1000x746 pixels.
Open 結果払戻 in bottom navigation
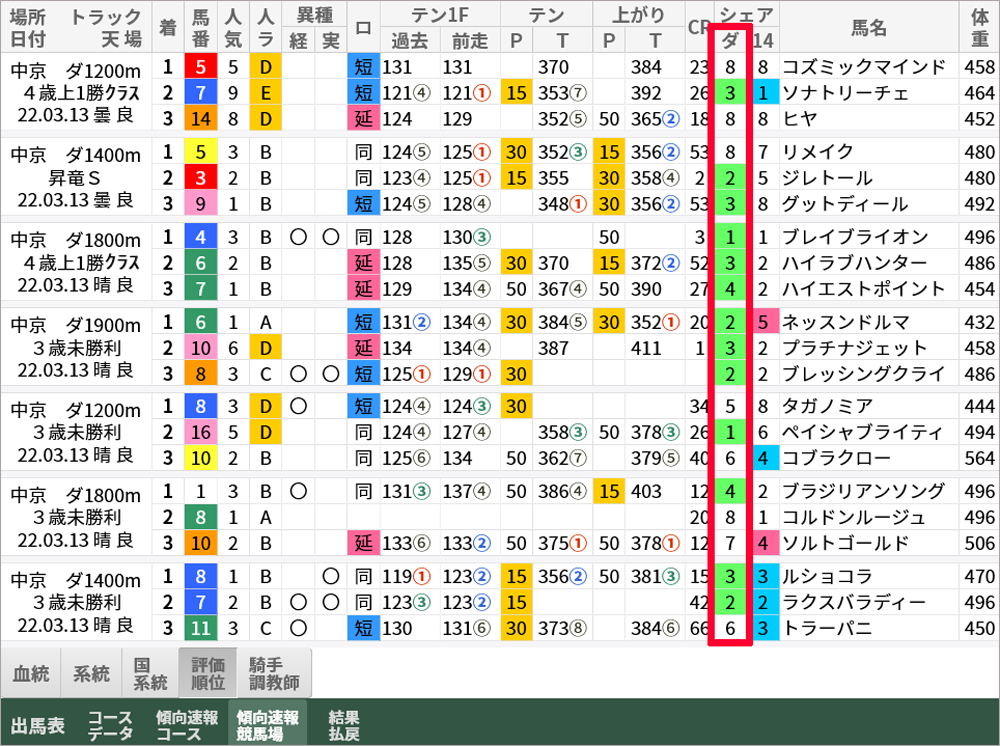point(344,726)
